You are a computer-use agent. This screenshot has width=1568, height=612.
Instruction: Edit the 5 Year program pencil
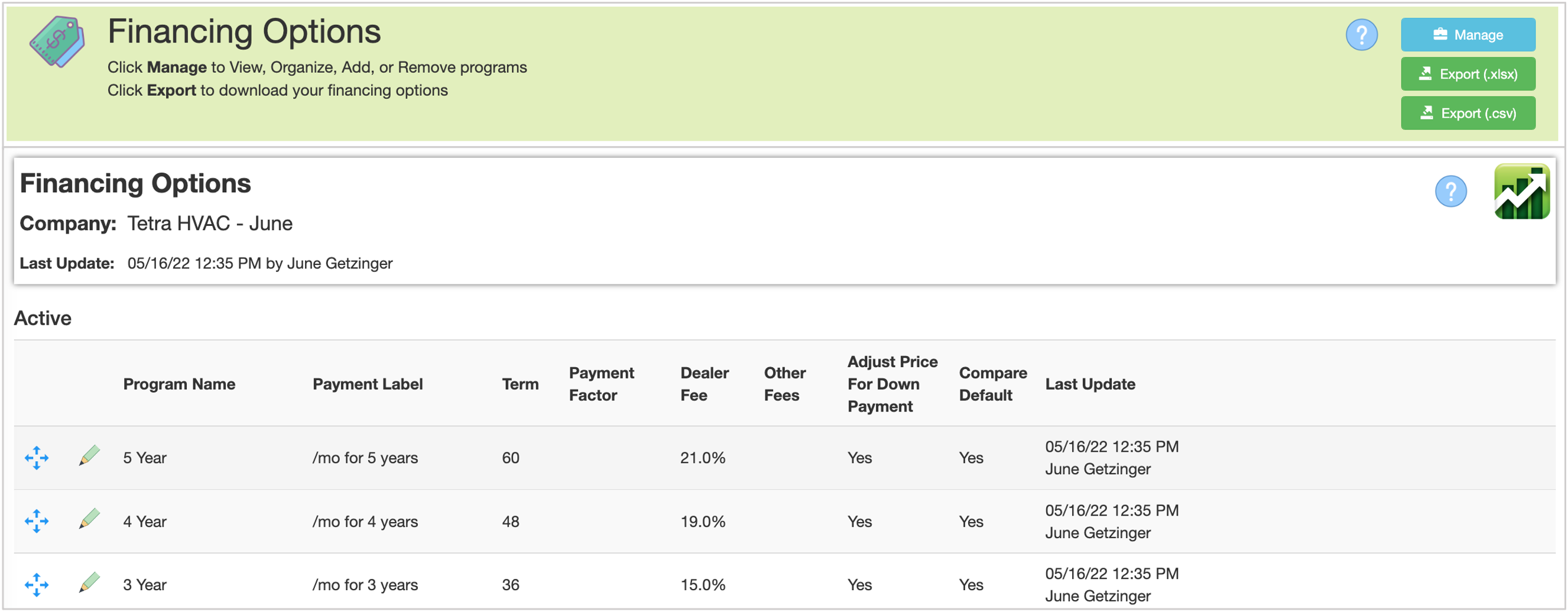[x=89, y=455]
